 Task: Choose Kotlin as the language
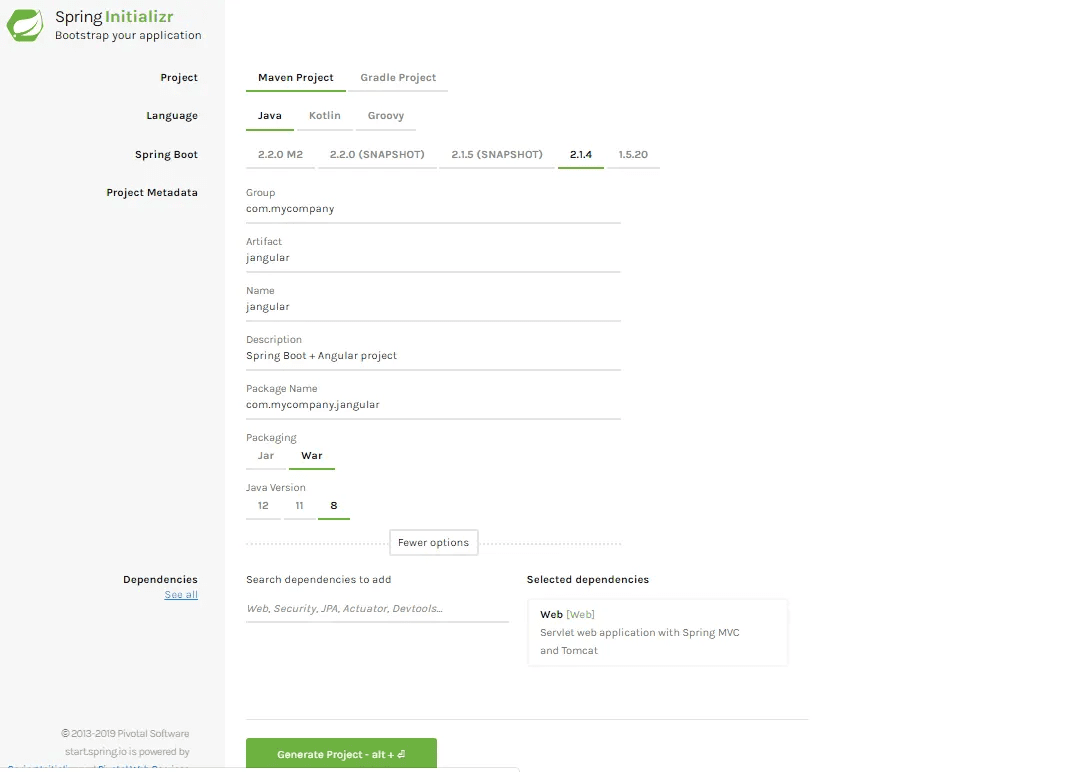324,116
